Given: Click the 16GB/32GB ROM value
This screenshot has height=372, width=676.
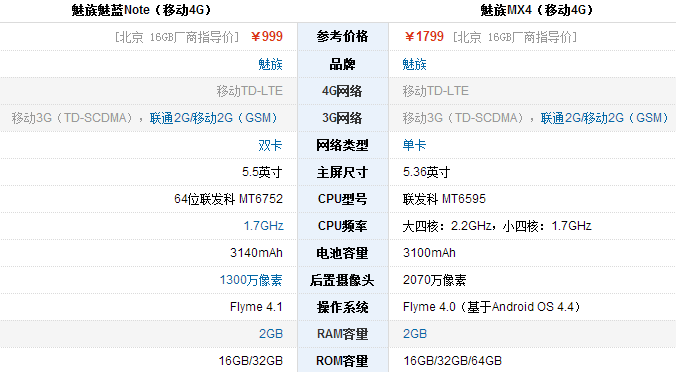Looking at the screenshot, I should (250, 361).
